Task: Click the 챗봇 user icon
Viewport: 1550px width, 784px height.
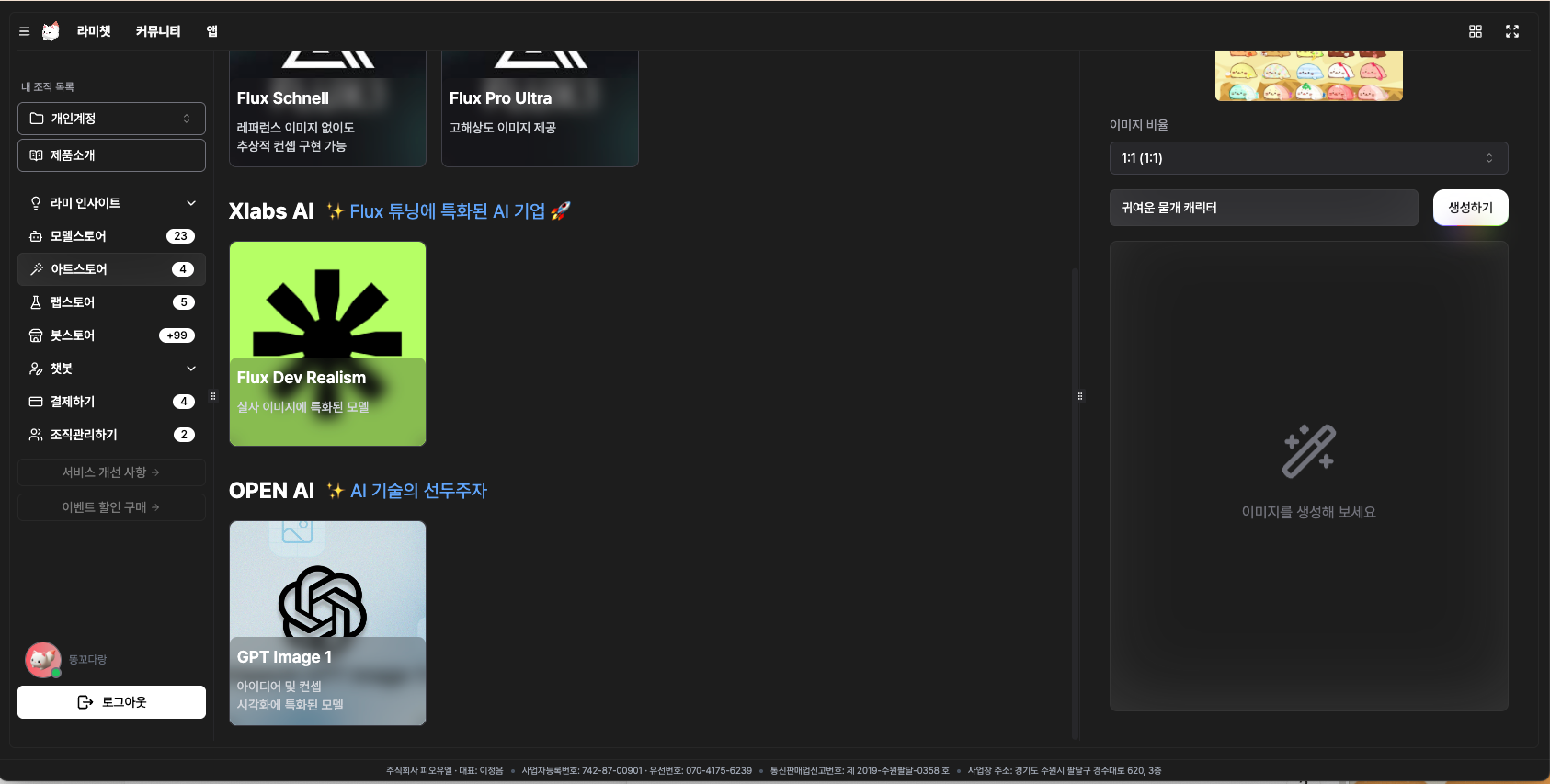Action: tap(36, 369)
